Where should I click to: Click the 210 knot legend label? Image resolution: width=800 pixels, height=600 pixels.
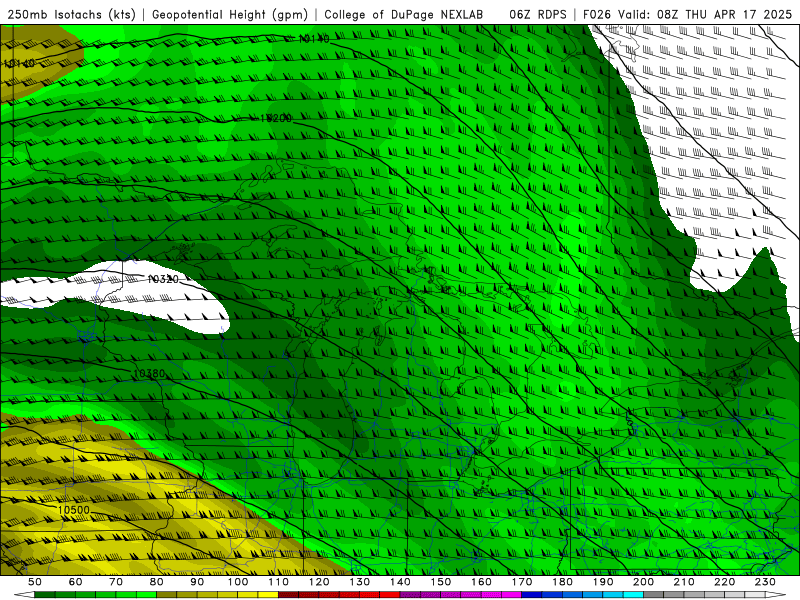click(x=684, y=582)
